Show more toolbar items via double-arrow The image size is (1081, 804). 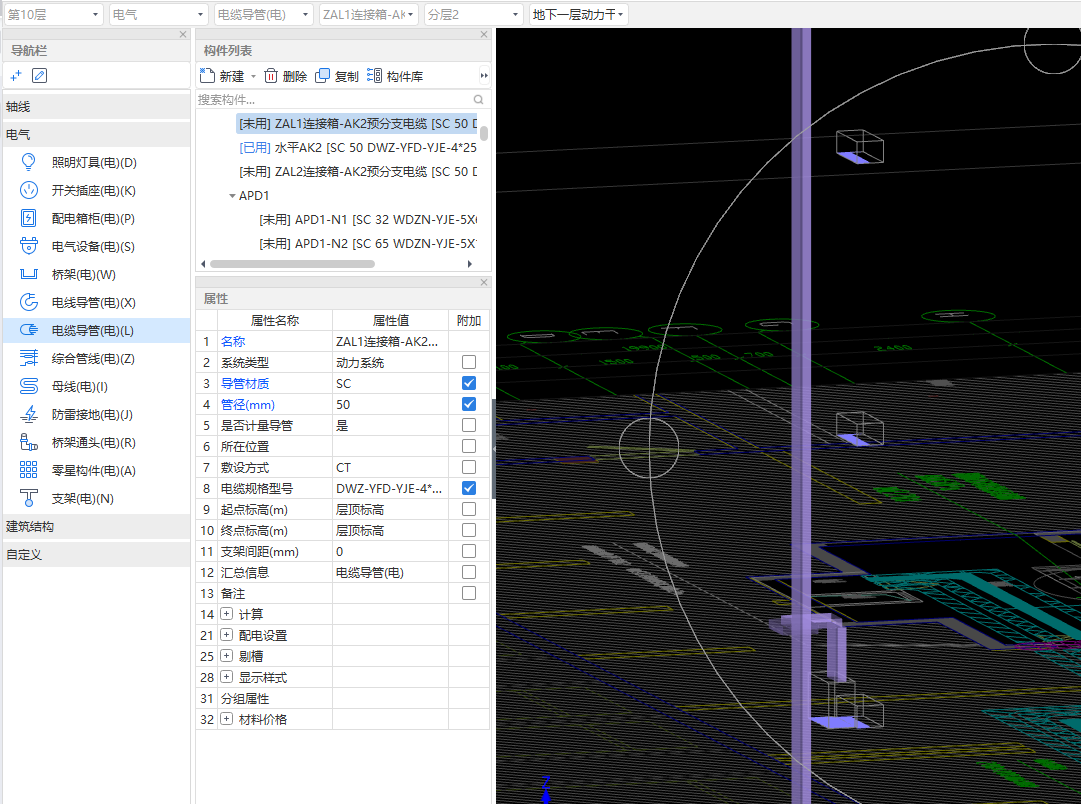(484, 76)
